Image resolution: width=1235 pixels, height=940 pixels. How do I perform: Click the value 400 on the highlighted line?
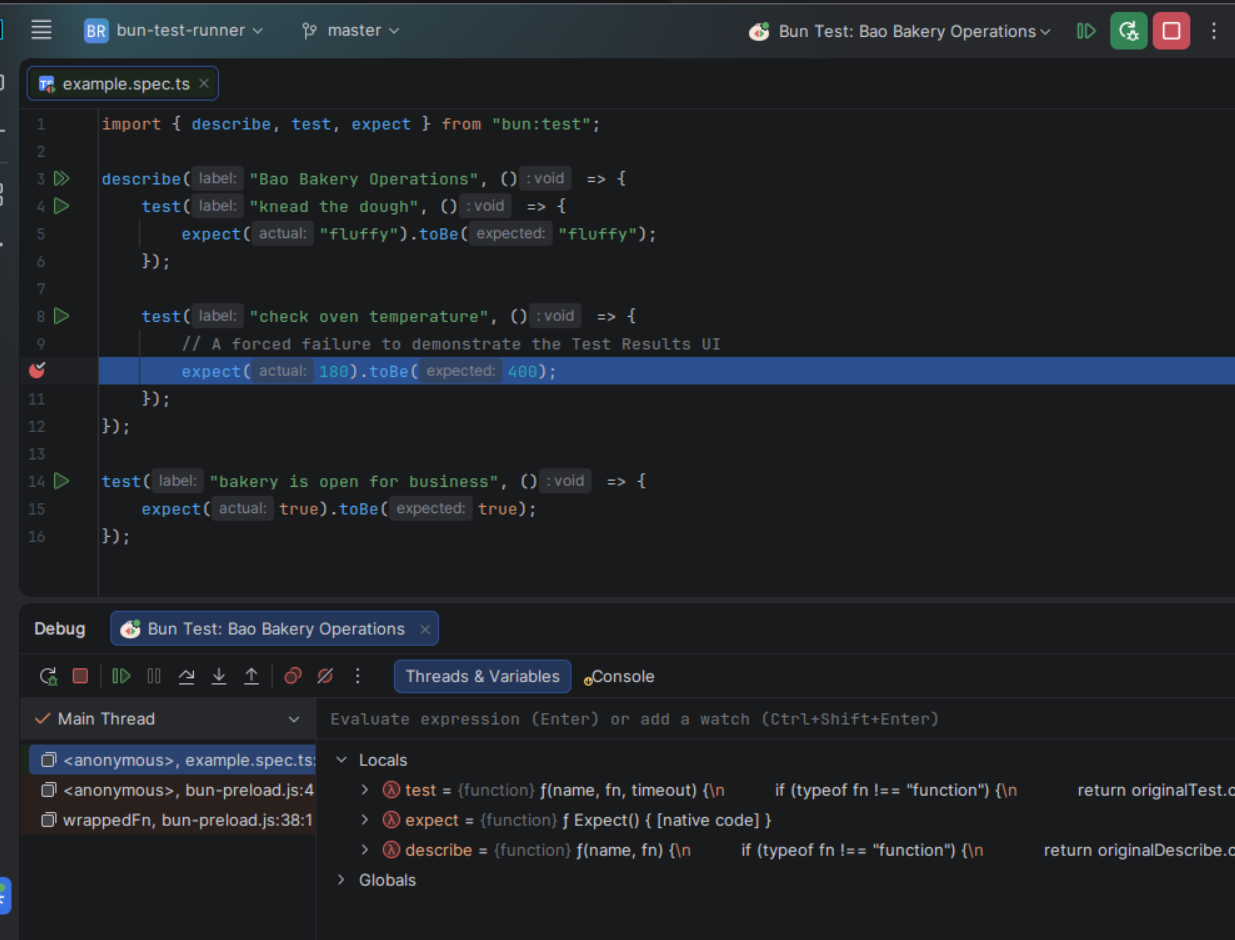522,371
